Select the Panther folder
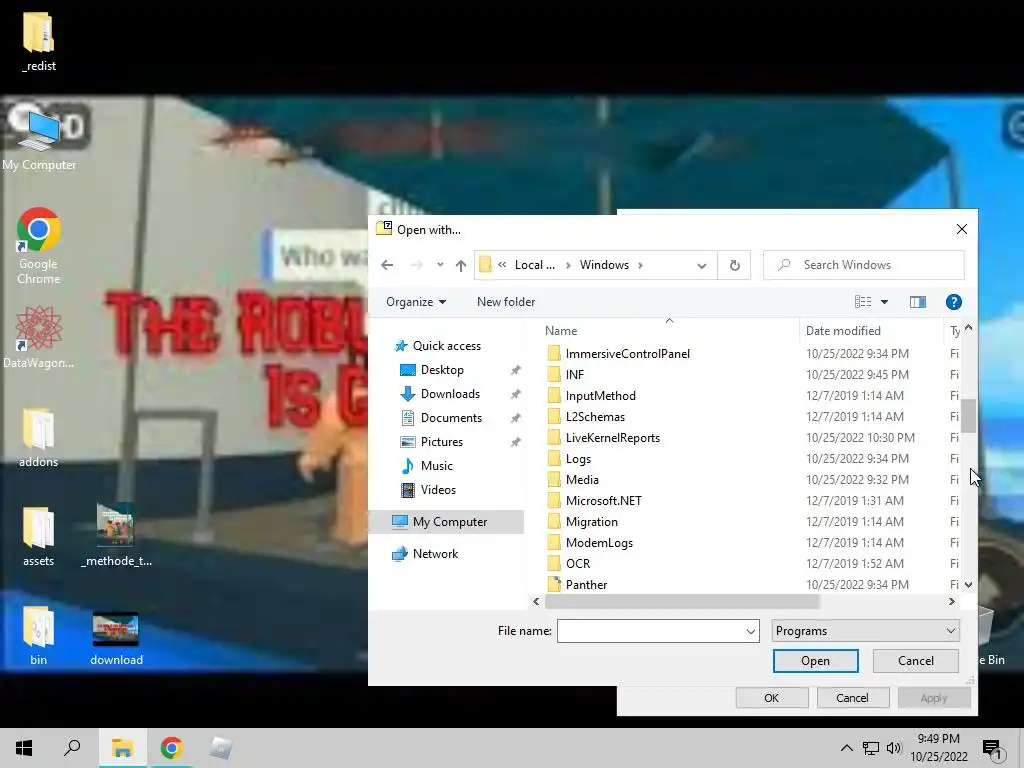The width and height of the screenshot is (1024, 768). pyautogui.click(x=586, y=584)
